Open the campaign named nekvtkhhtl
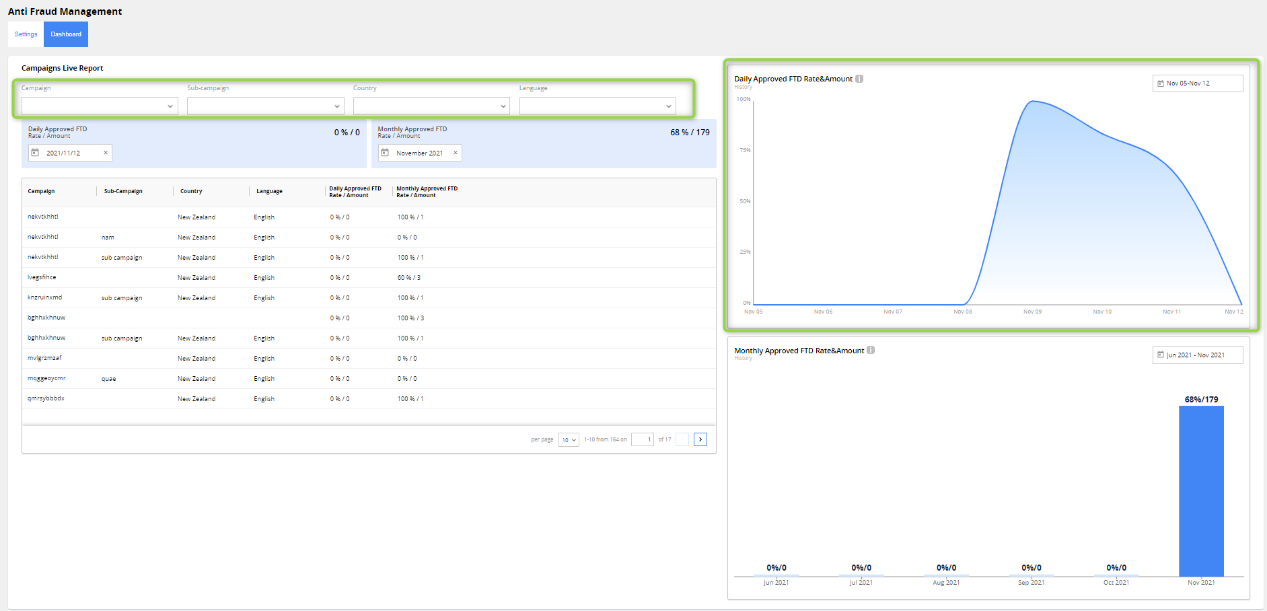The width and height of the screenshot is (1267, 611). pyautogui.click(x=41, y=217)
